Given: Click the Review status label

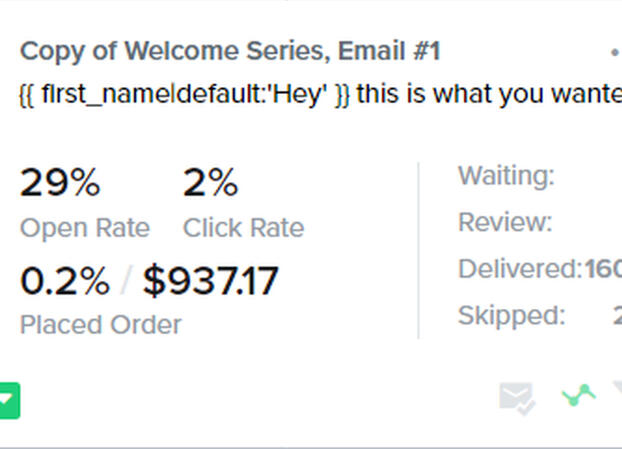Looking at the screenshot, I should coord(505,222).
